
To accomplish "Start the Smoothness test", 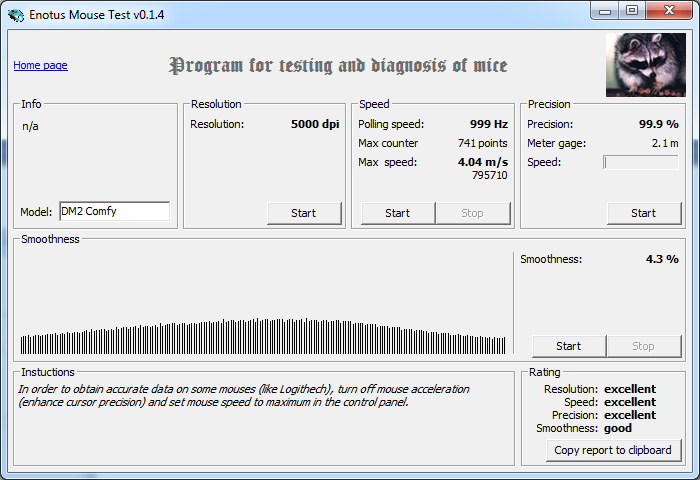I will pyautogui.click(x=569, y=346).
